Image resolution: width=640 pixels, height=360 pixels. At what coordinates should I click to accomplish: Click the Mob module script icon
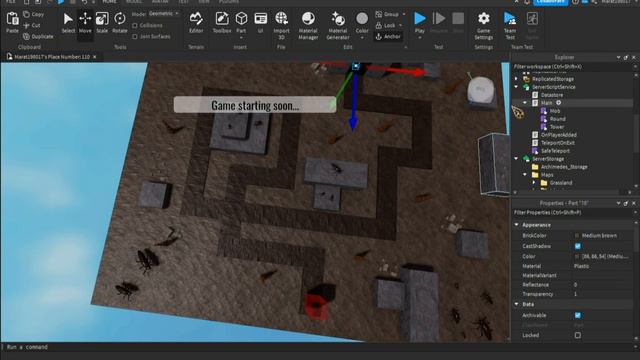[x=544, y=111]
